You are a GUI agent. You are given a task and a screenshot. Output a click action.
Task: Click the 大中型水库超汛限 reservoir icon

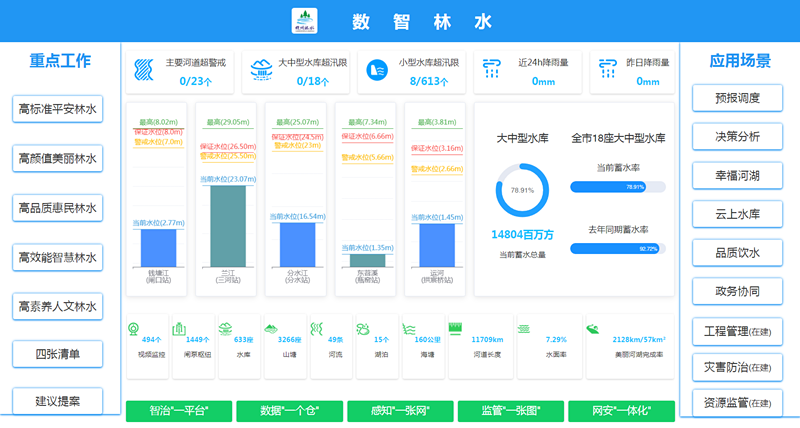[262, 70]
